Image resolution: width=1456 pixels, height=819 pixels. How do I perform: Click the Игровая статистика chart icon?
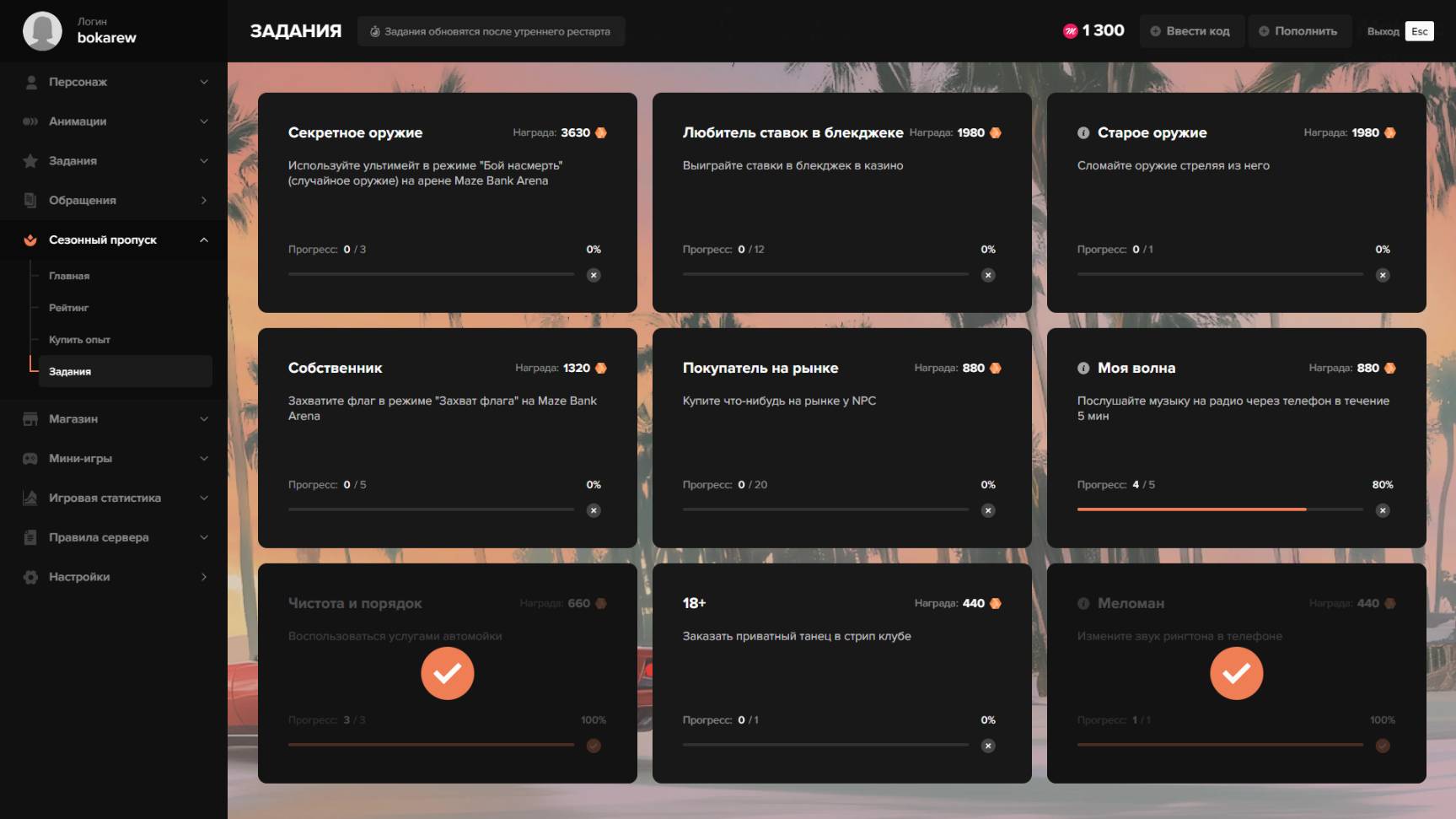[x=30, y=498]
